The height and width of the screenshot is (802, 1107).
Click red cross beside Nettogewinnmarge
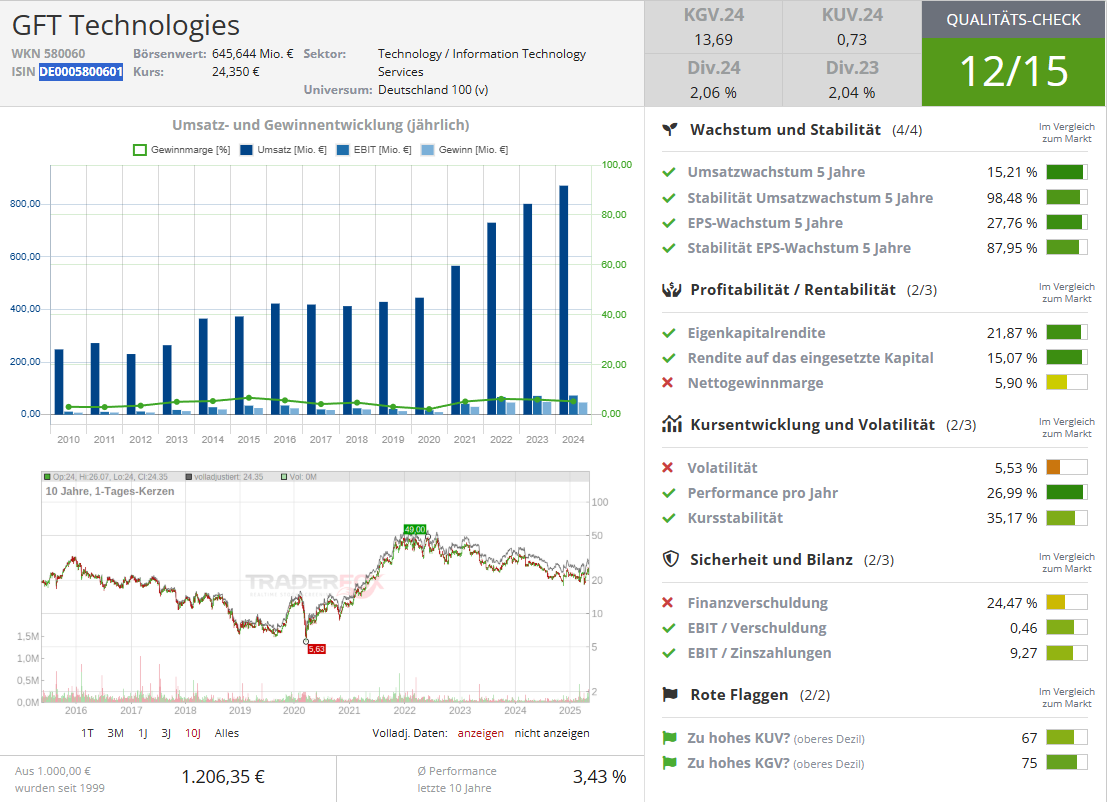(668, 383)
